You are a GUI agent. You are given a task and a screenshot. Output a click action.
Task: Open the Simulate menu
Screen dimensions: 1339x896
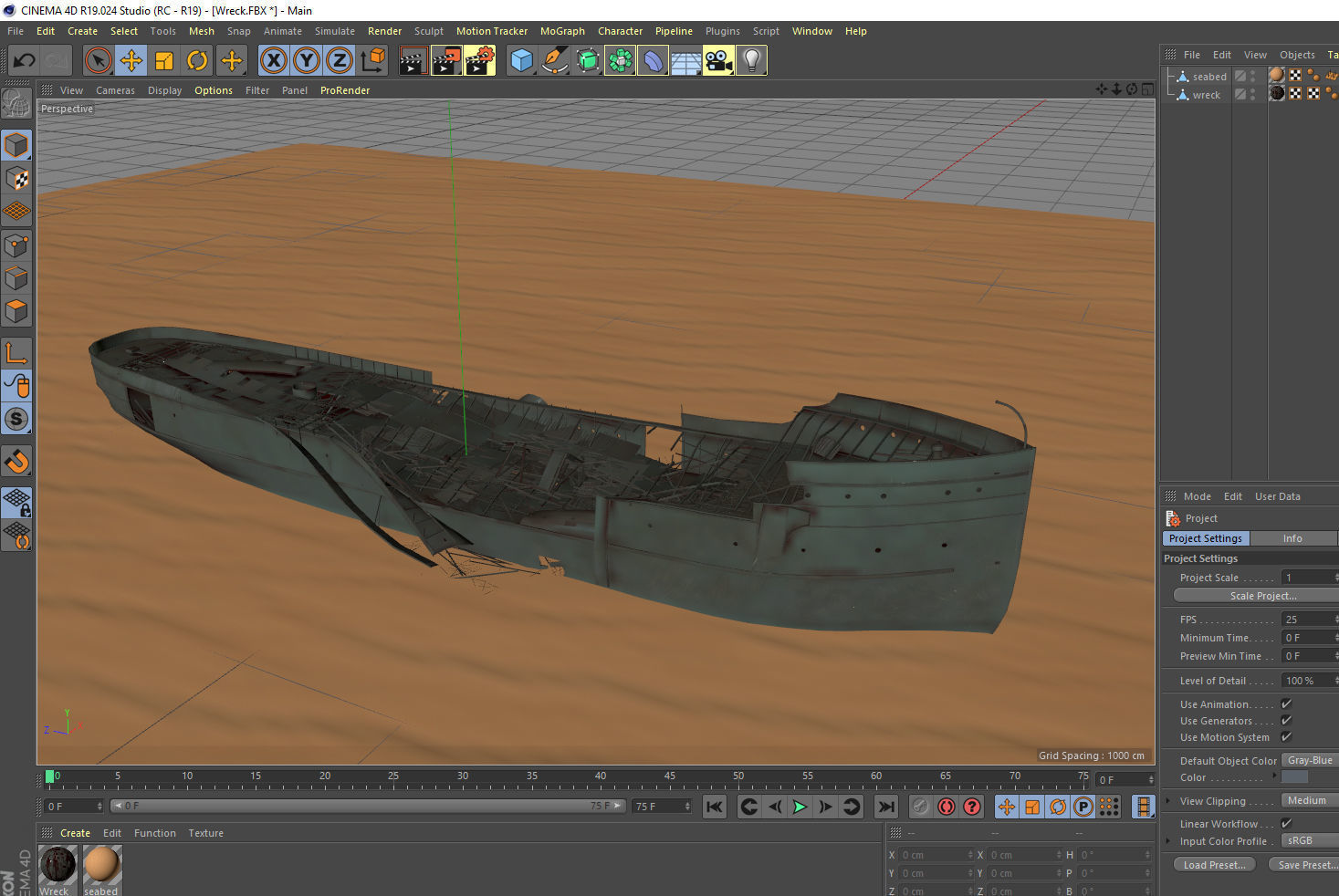335,31
